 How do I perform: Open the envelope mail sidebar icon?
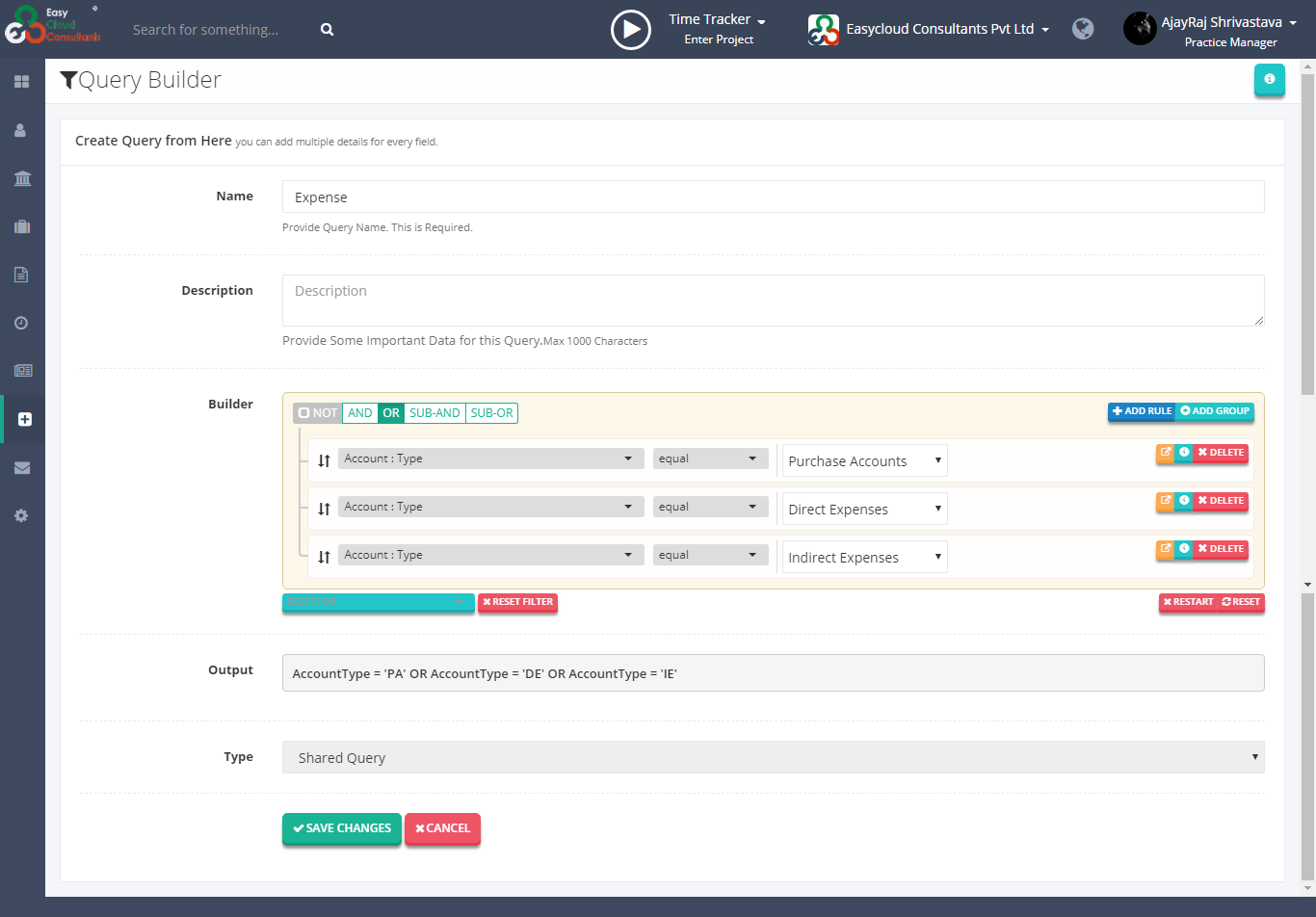click(x=21, y=467)
